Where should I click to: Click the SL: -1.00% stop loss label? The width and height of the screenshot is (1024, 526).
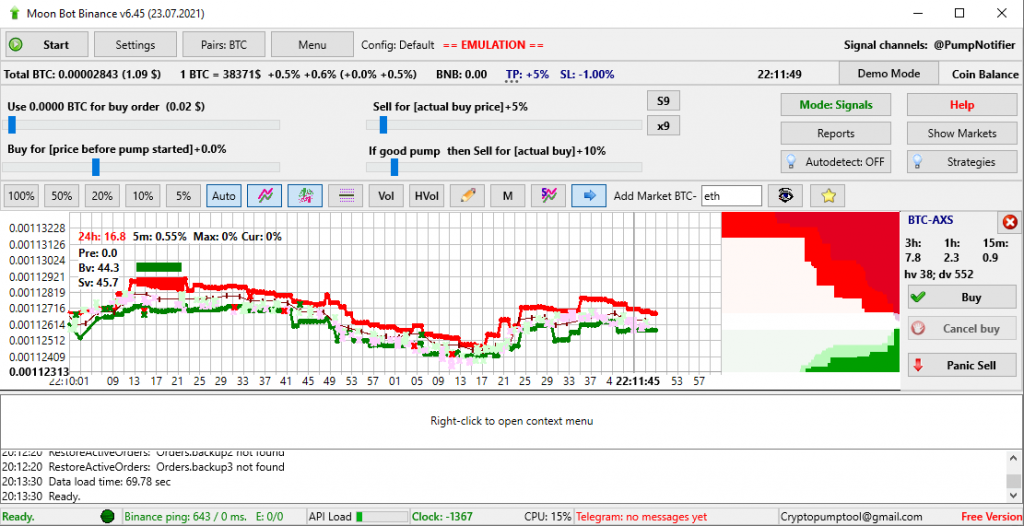(x=587, y=74)
